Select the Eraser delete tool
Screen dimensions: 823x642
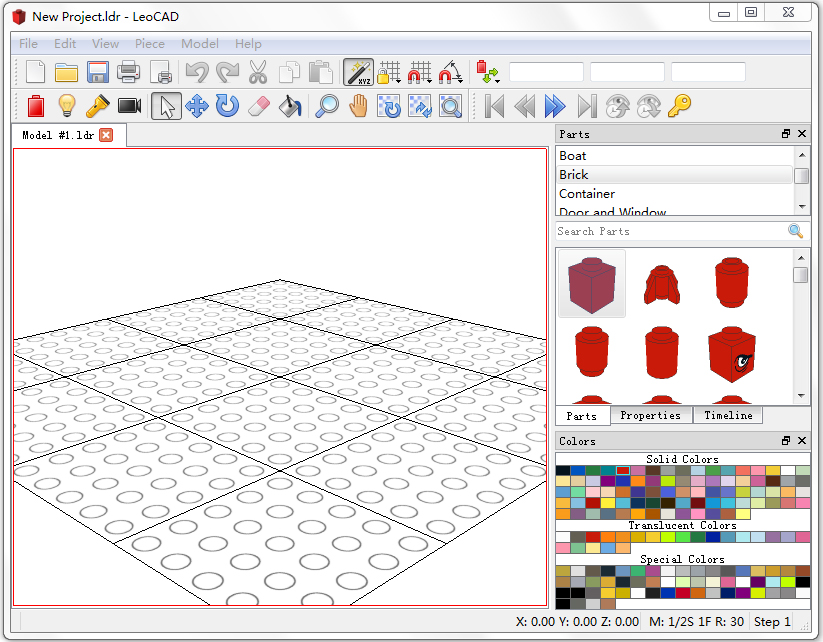click(258, 106)
